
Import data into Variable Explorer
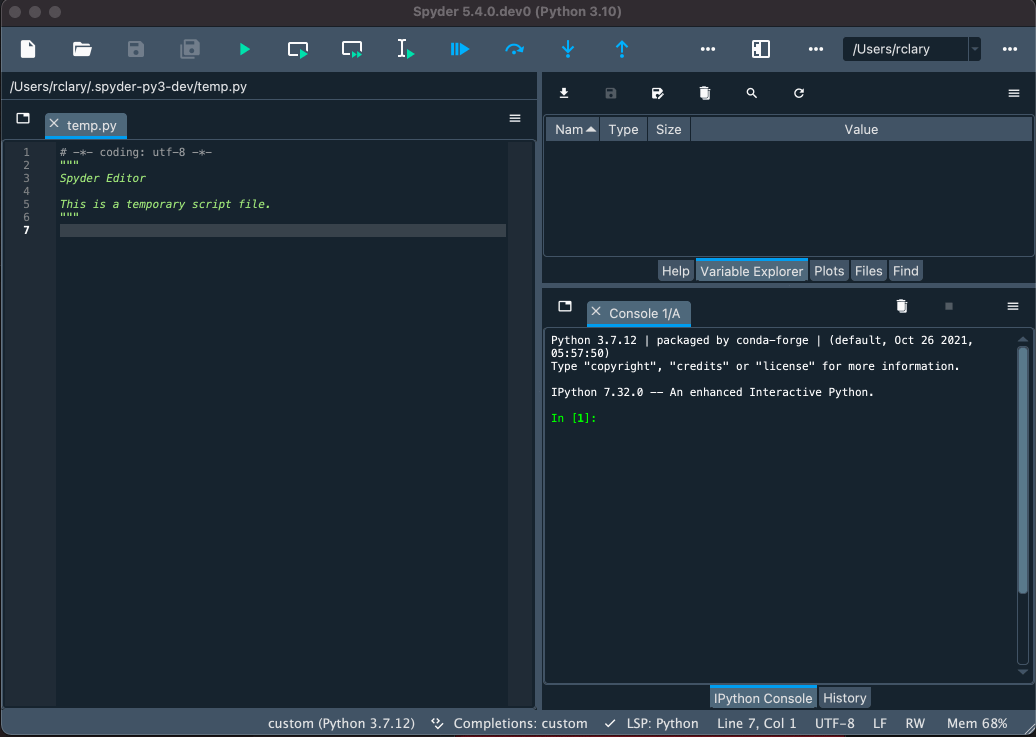pyautogui.click(x=564, y=93)
